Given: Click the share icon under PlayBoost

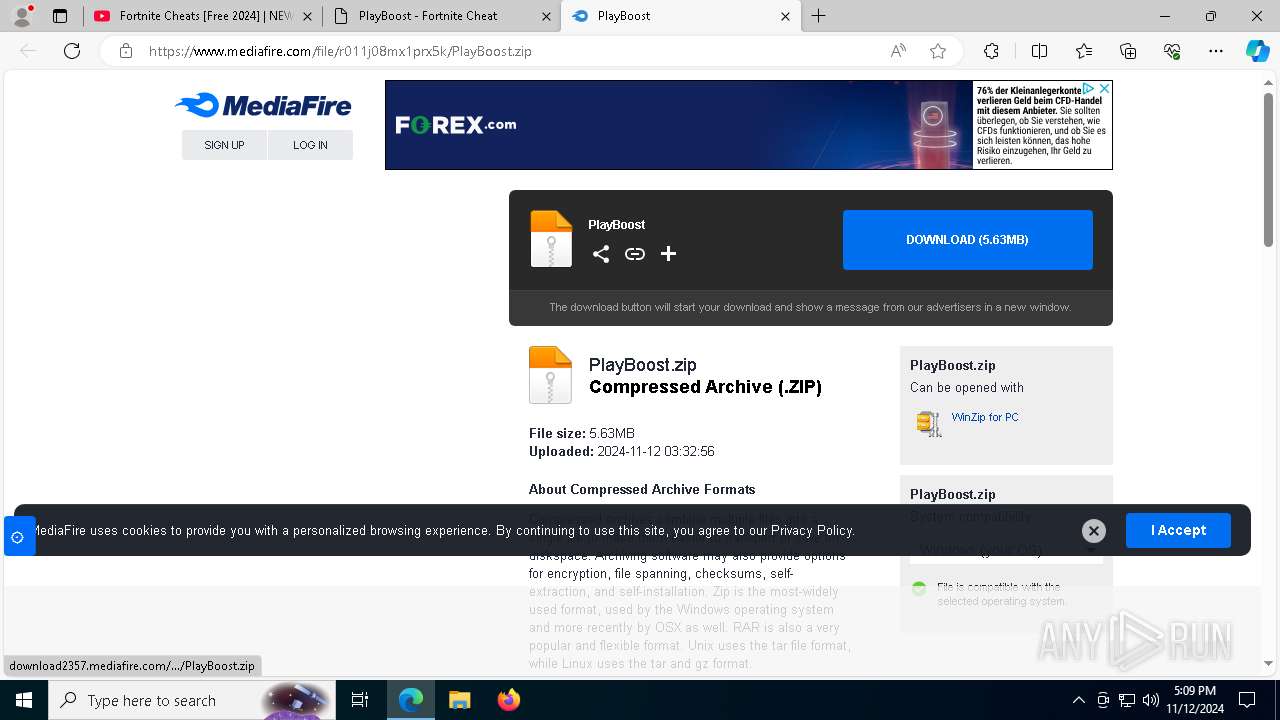Looking at the screenshot, I should pyautogui.click(x=601, y=254).
